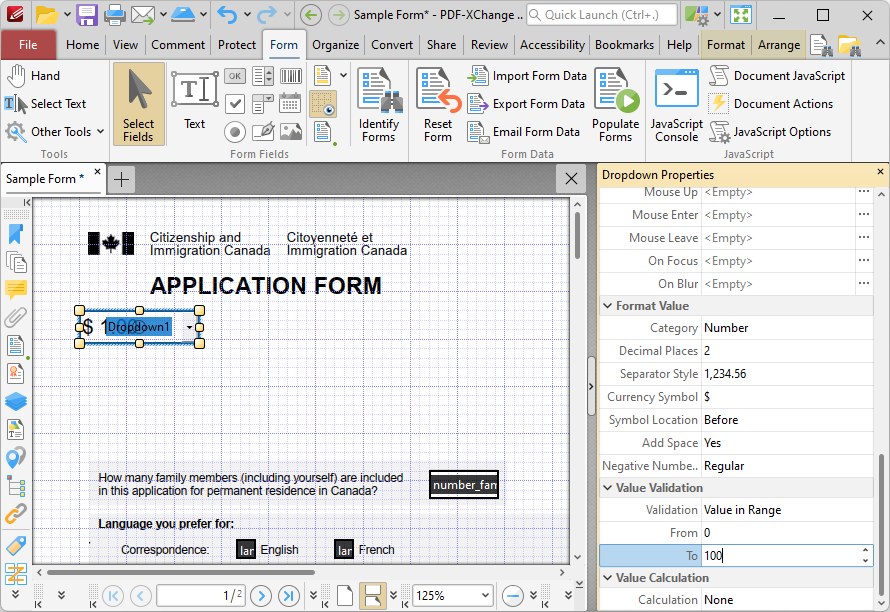Switch to the Organize ribbon tab
The image size is (890, 612).
click(x=335, y=45)
